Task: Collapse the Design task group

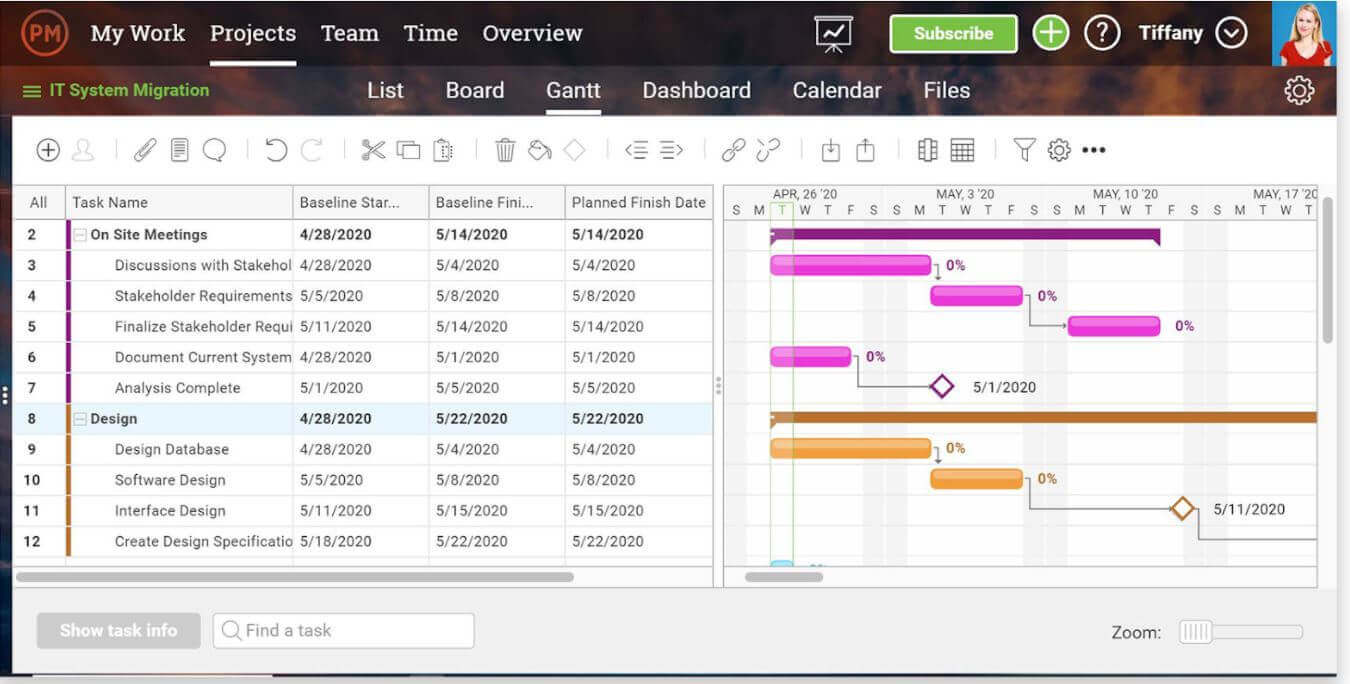Action: tap(80, 419)
